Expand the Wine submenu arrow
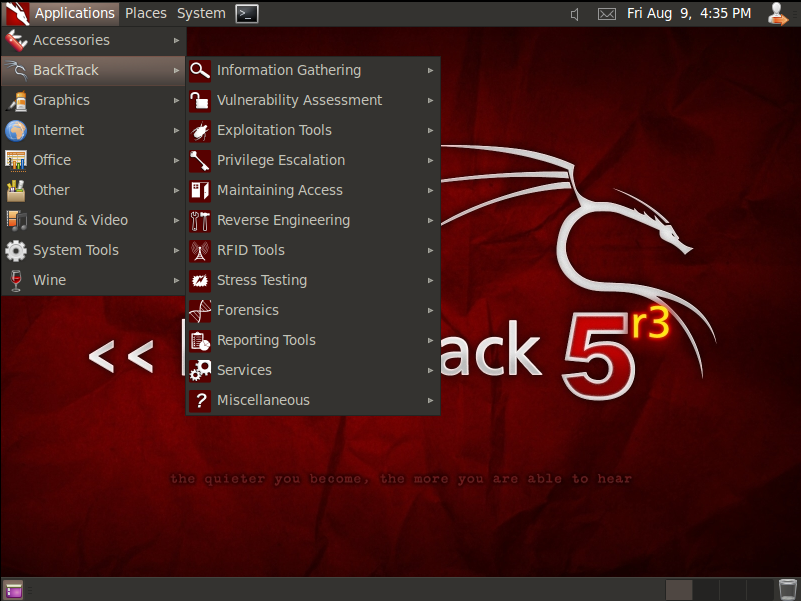 [176, 280]
